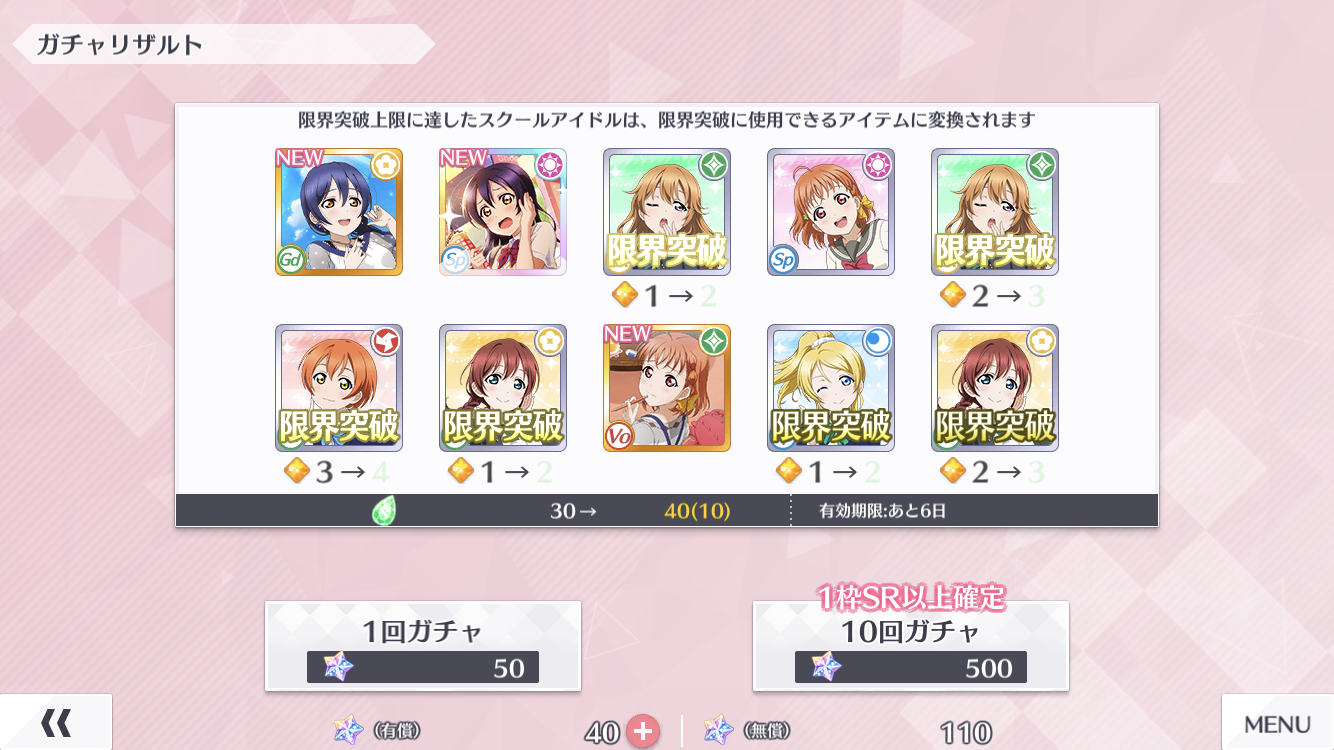Tap the free (無償) star gem icon

719,731
